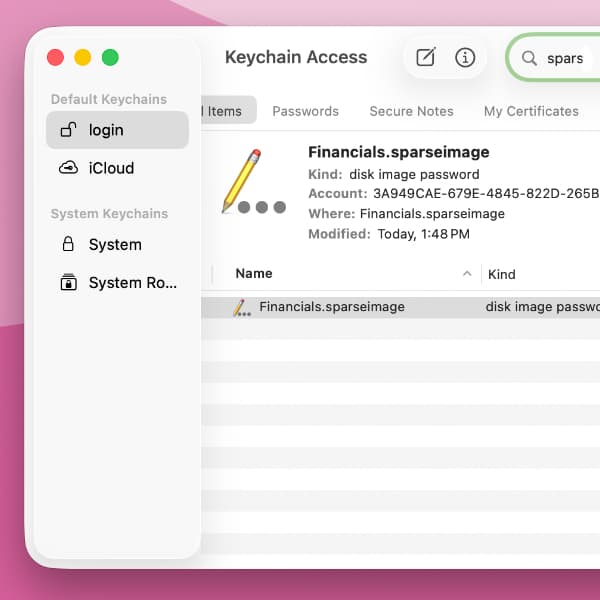600x600 pixels.
Task: Select the iCloud keychain
Action: tap(117, 168)
